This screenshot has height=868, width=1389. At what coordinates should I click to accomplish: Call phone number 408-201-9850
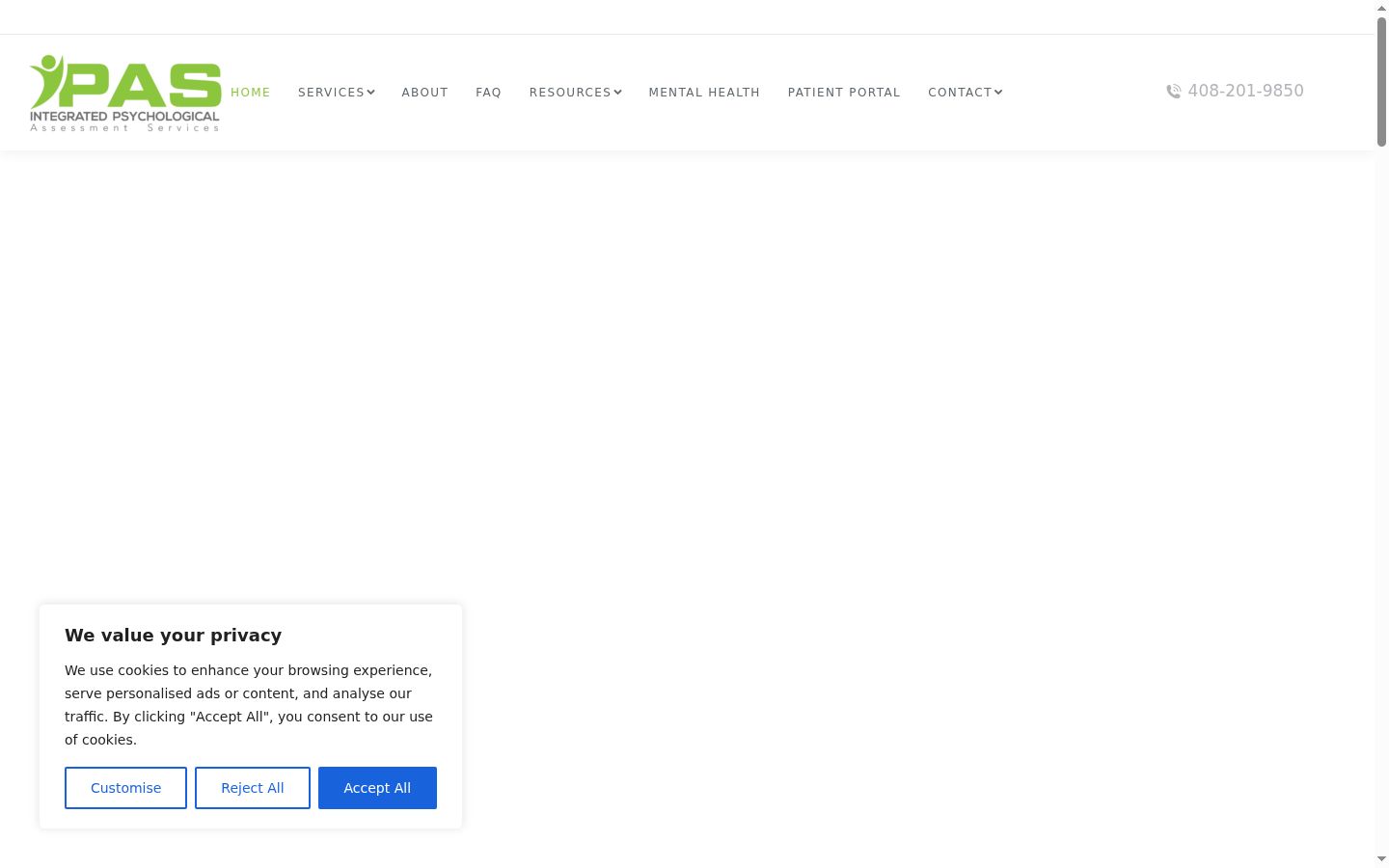pos(1245,91)
